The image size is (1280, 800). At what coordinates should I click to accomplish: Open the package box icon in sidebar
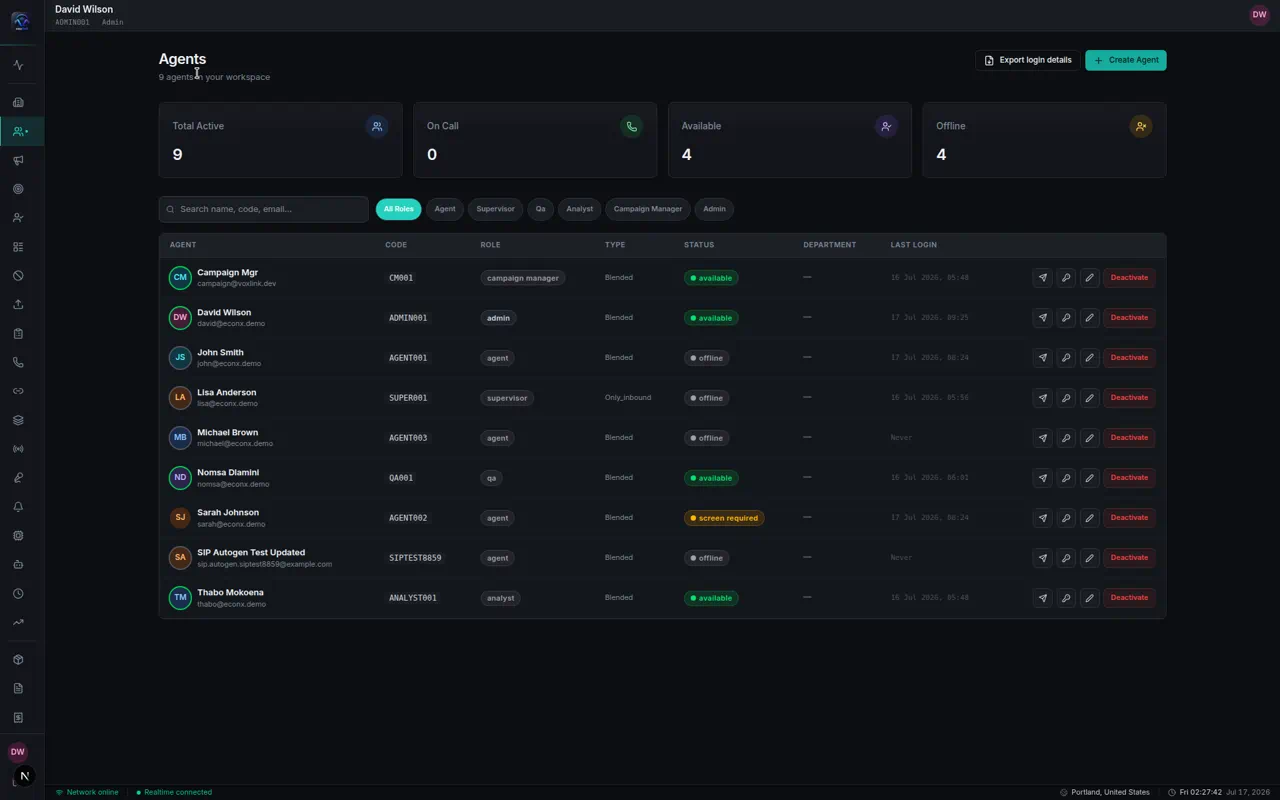coord(18,660)
